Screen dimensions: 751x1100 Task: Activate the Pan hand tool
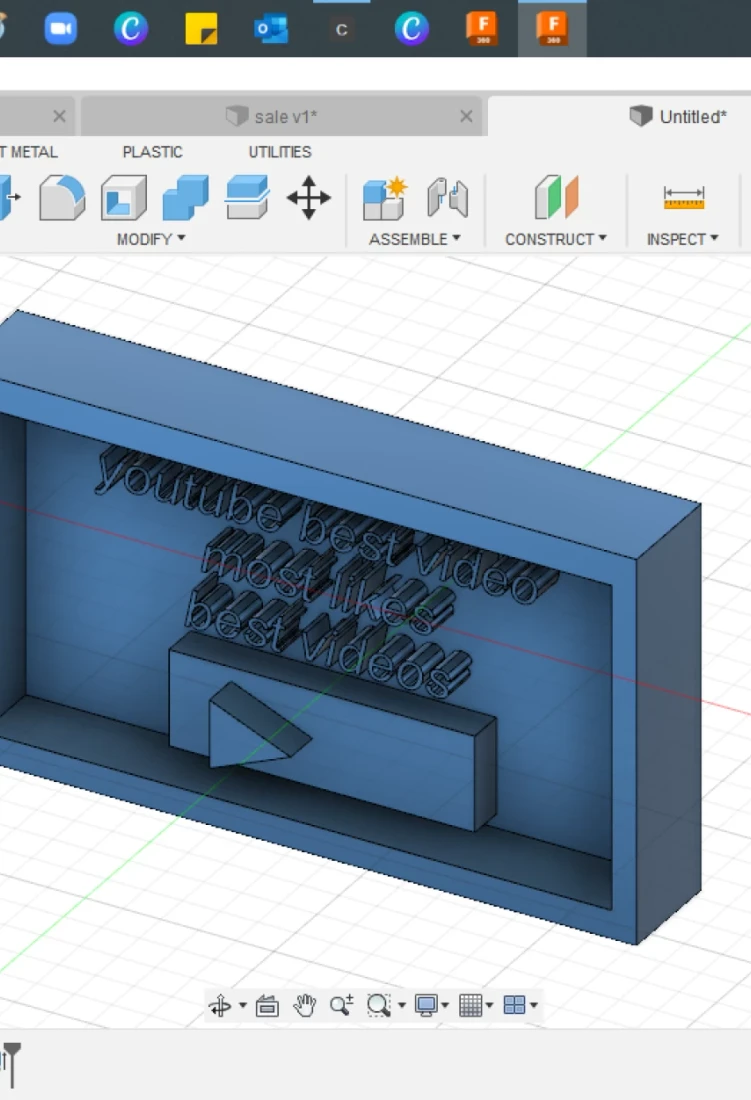click(x=304, y=1005)
